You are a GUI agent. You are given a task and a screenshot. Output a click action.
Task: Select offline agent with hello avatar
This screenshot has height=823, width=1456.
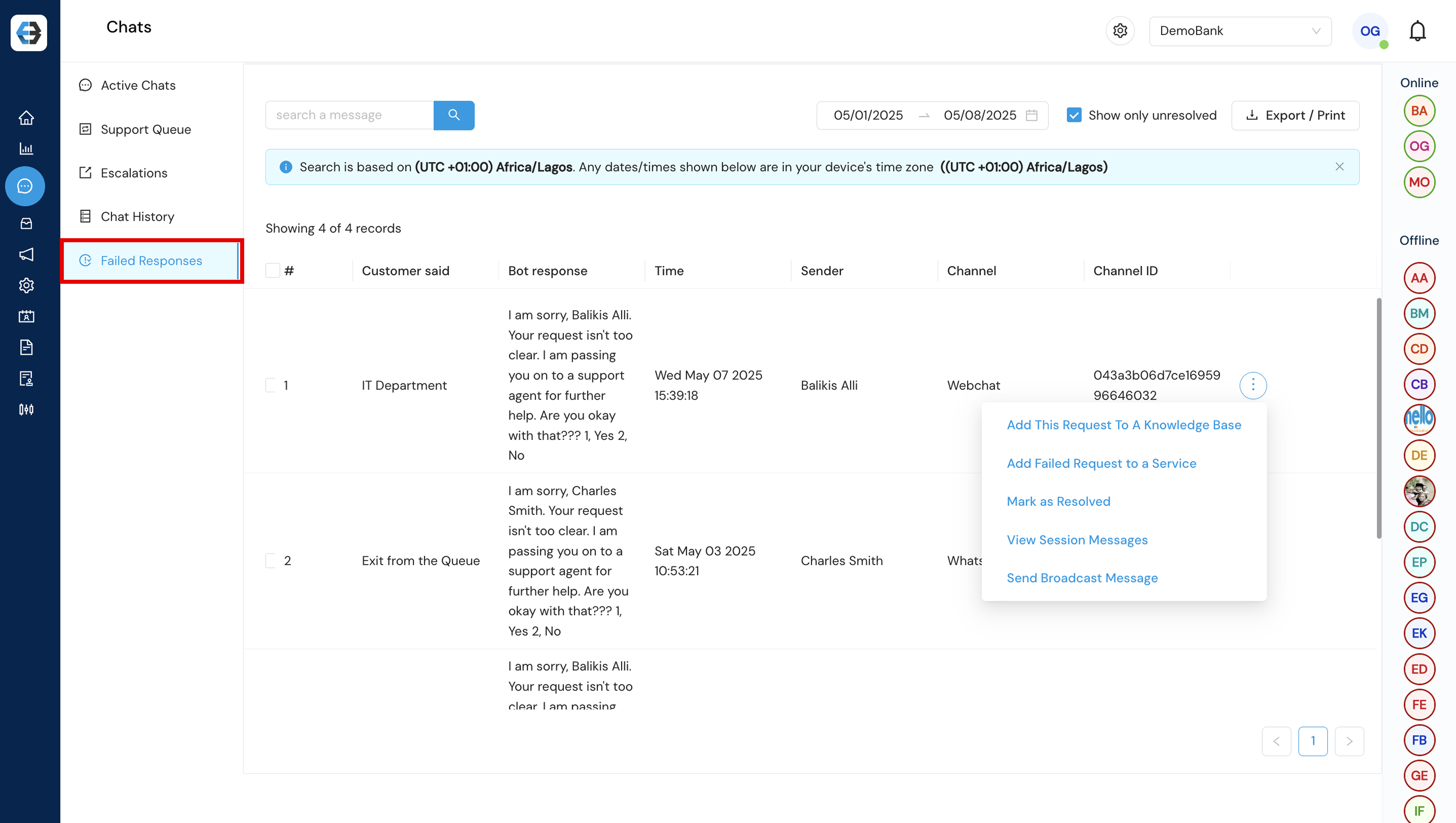coord(1419,419)
